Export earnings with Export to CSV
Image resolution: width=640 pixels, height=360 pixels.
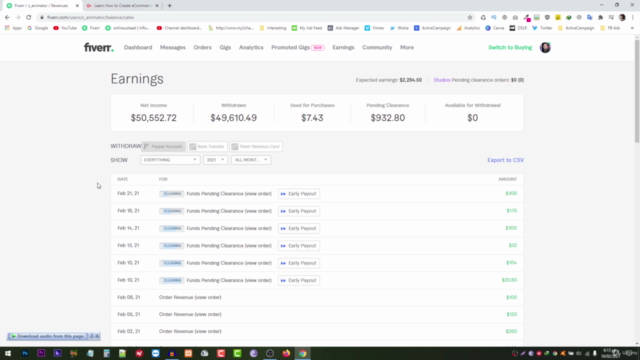coord(506,160)
